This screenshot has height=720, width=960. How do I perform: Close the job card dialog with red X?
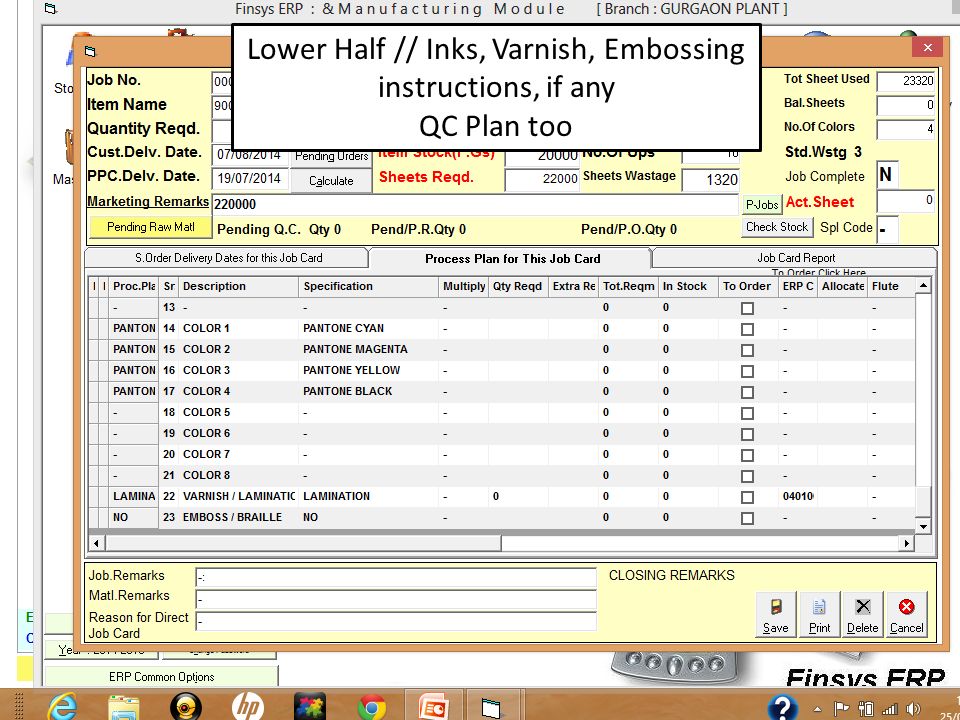(x=928, y=47)
